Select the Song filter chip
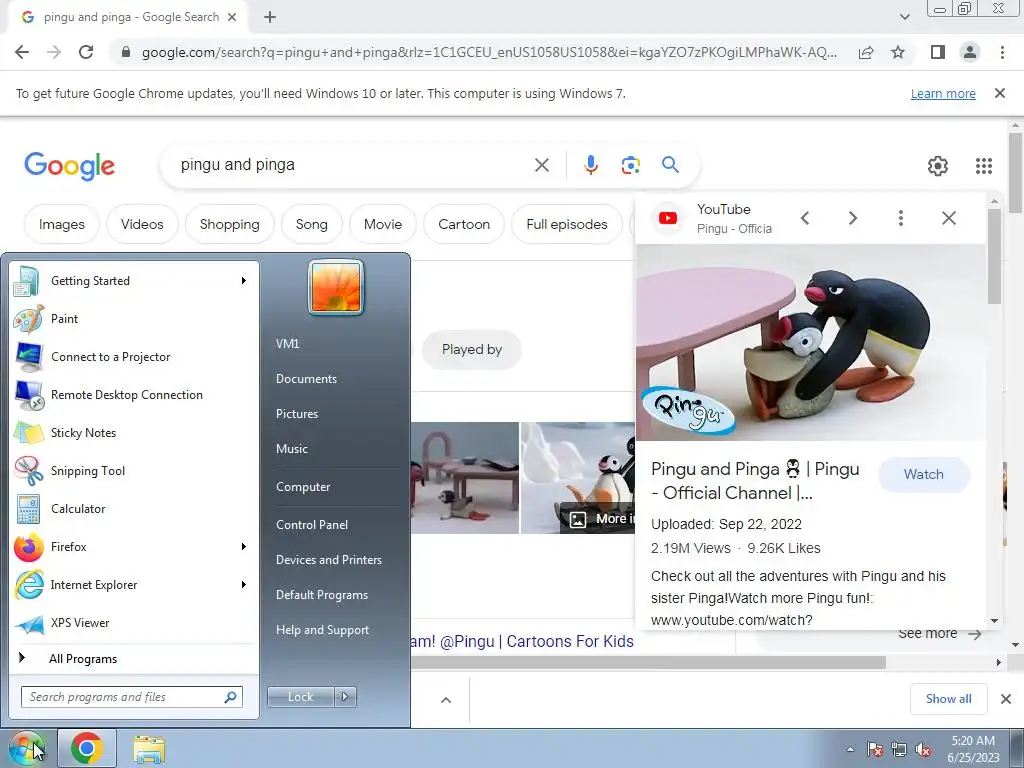 [312, 225]
